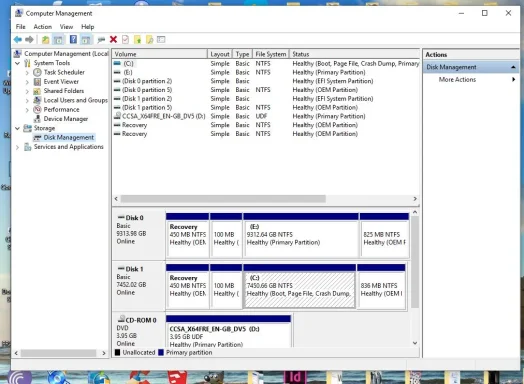524x384 pixels.
Task: Click the console tree horizontal scrollbar
Action: [x=58, y=353]
